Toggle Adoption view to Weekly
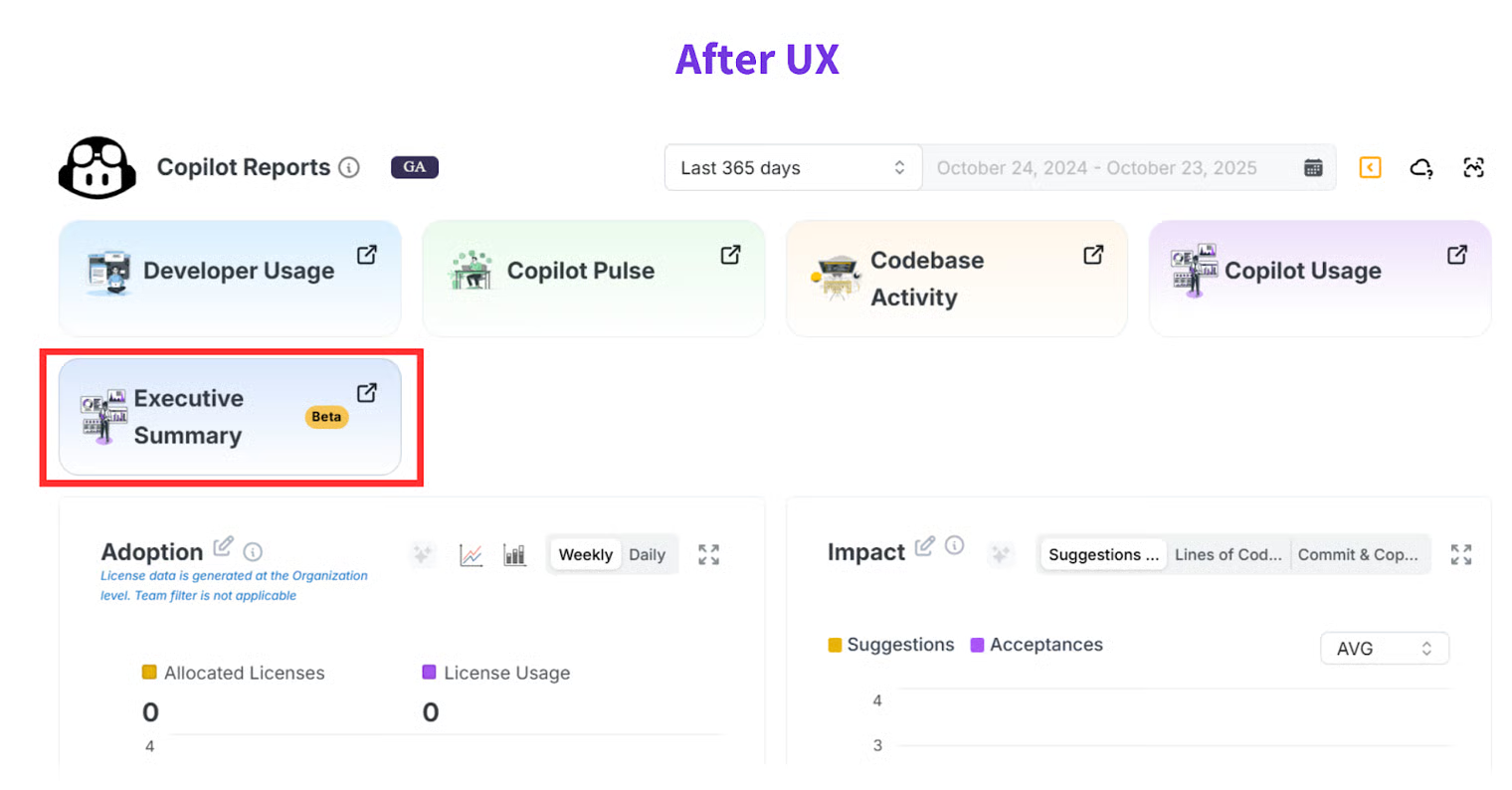Viewport: 1512px width, 790px height. (585, 555)
